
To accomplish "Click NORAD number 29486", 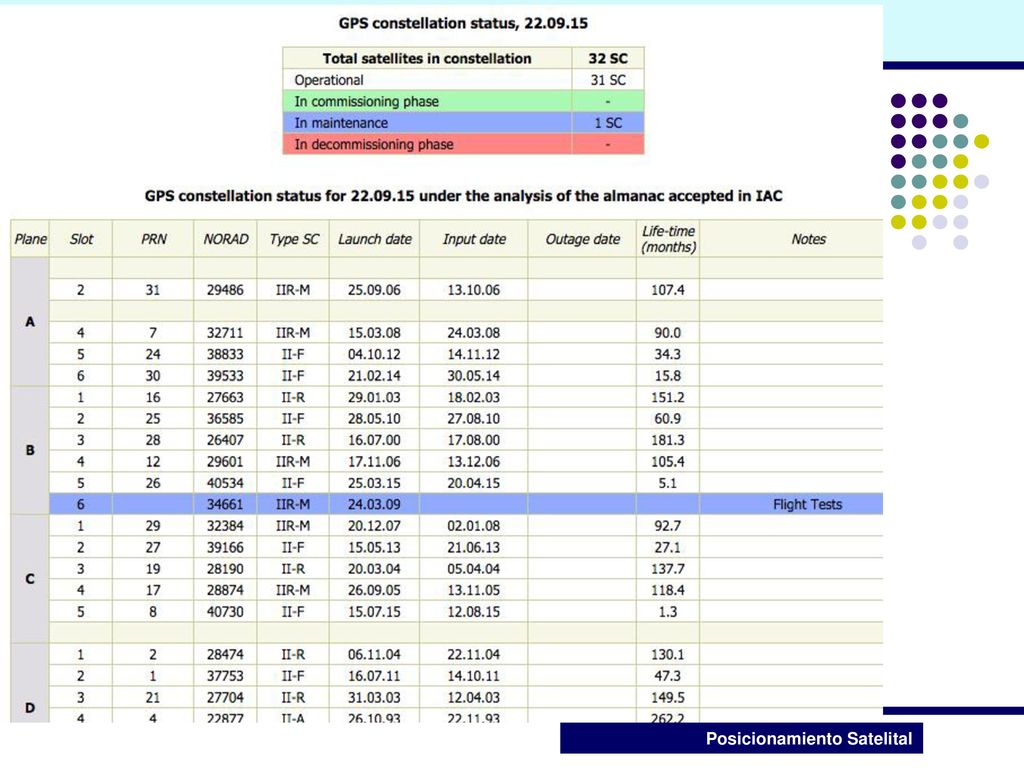I will pyautogui.click(x=225, y=290).
